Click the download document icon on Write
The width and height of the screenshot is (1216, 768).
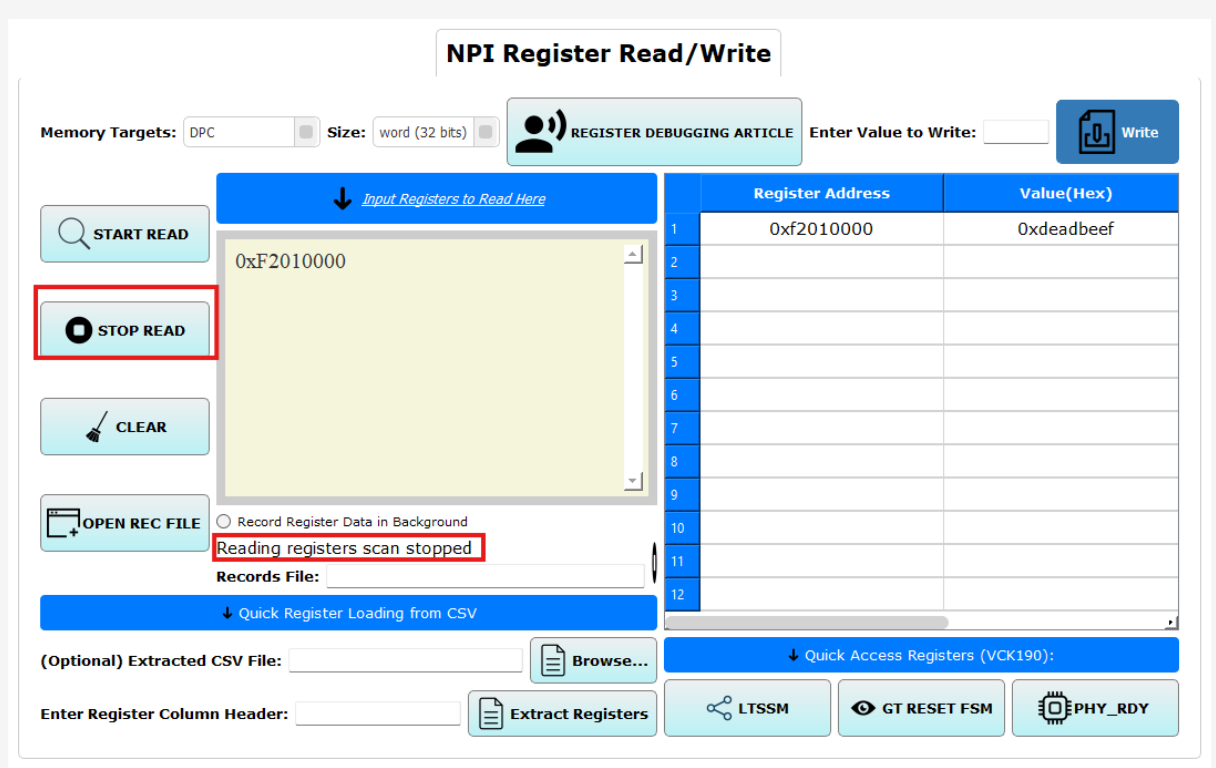tap(1097, 132)
